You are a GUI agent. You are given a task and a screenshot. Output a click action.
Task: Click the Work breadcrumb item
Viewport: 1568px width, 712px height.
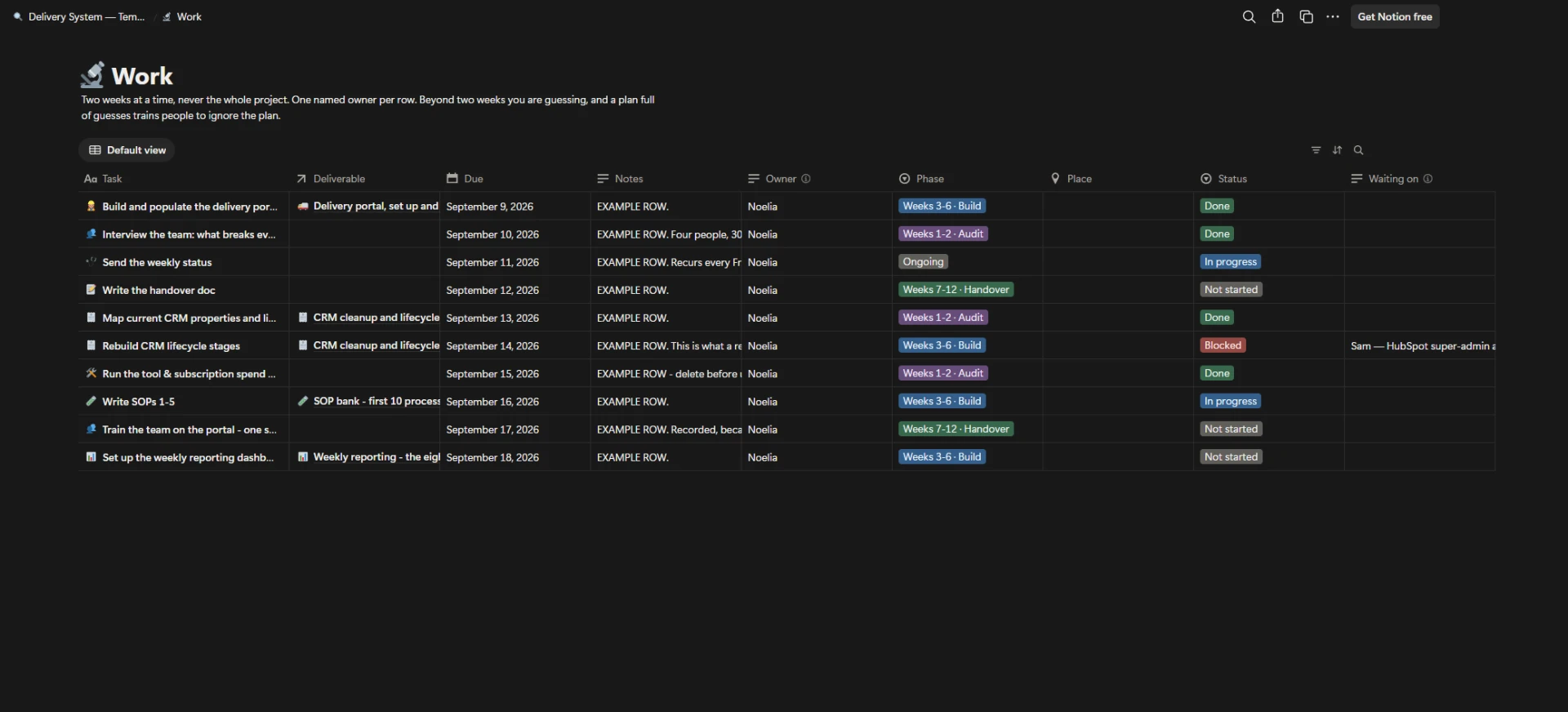(x=181, y=16)
